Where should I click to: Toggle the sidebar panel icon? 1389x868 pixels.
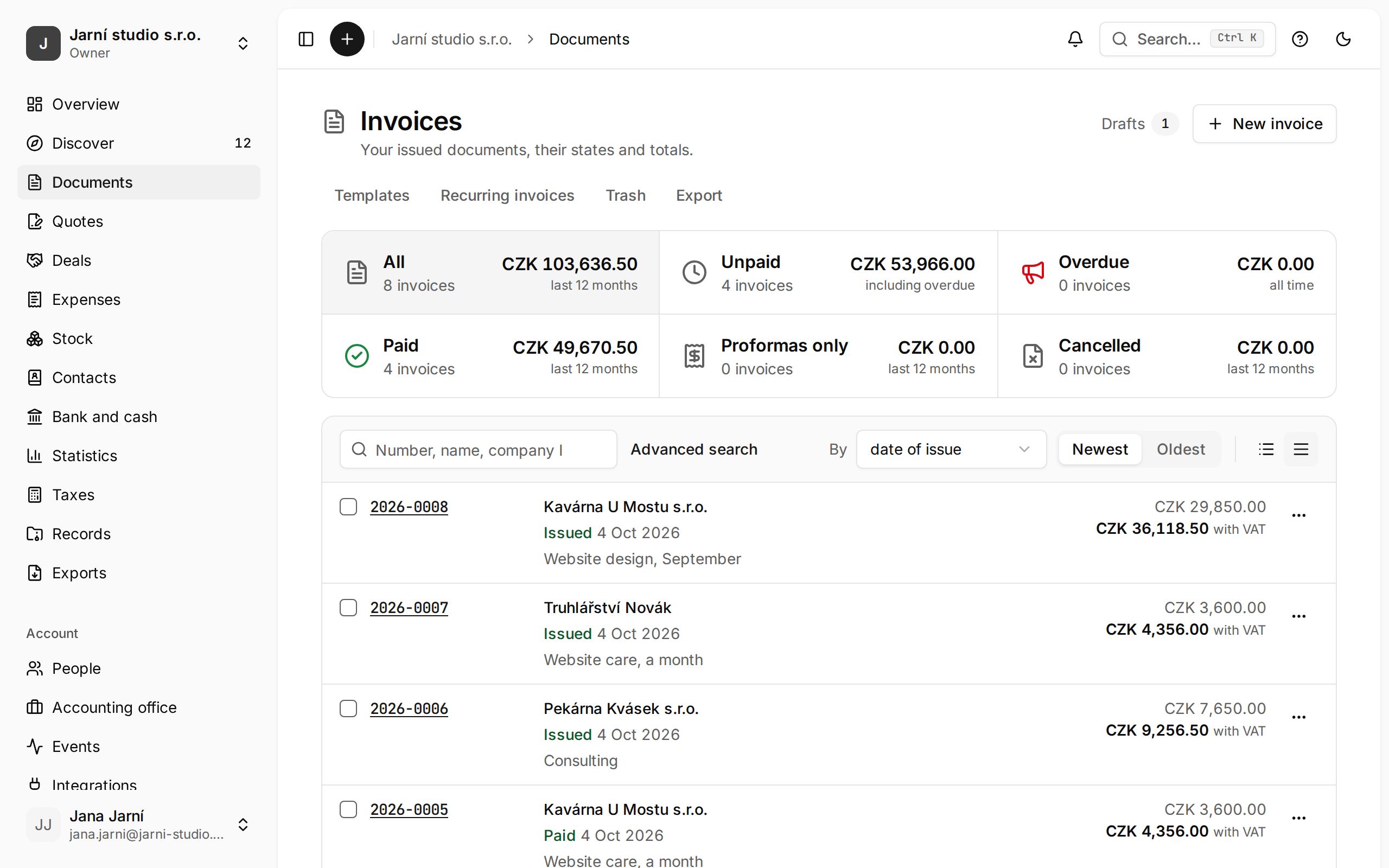tap(306, 39)
